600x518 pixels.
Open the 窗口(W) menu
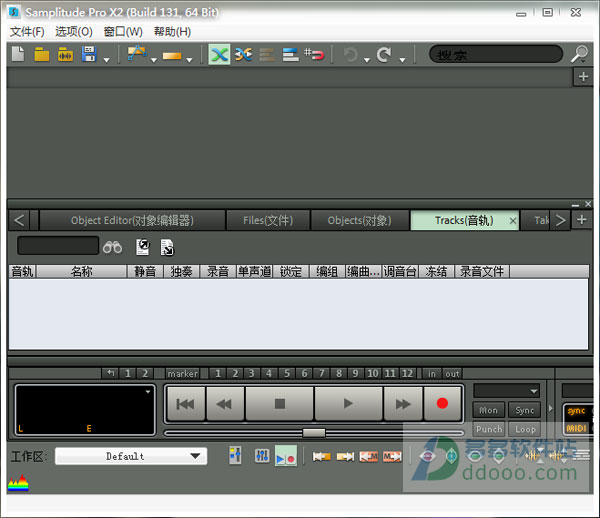tap(123, 32)
